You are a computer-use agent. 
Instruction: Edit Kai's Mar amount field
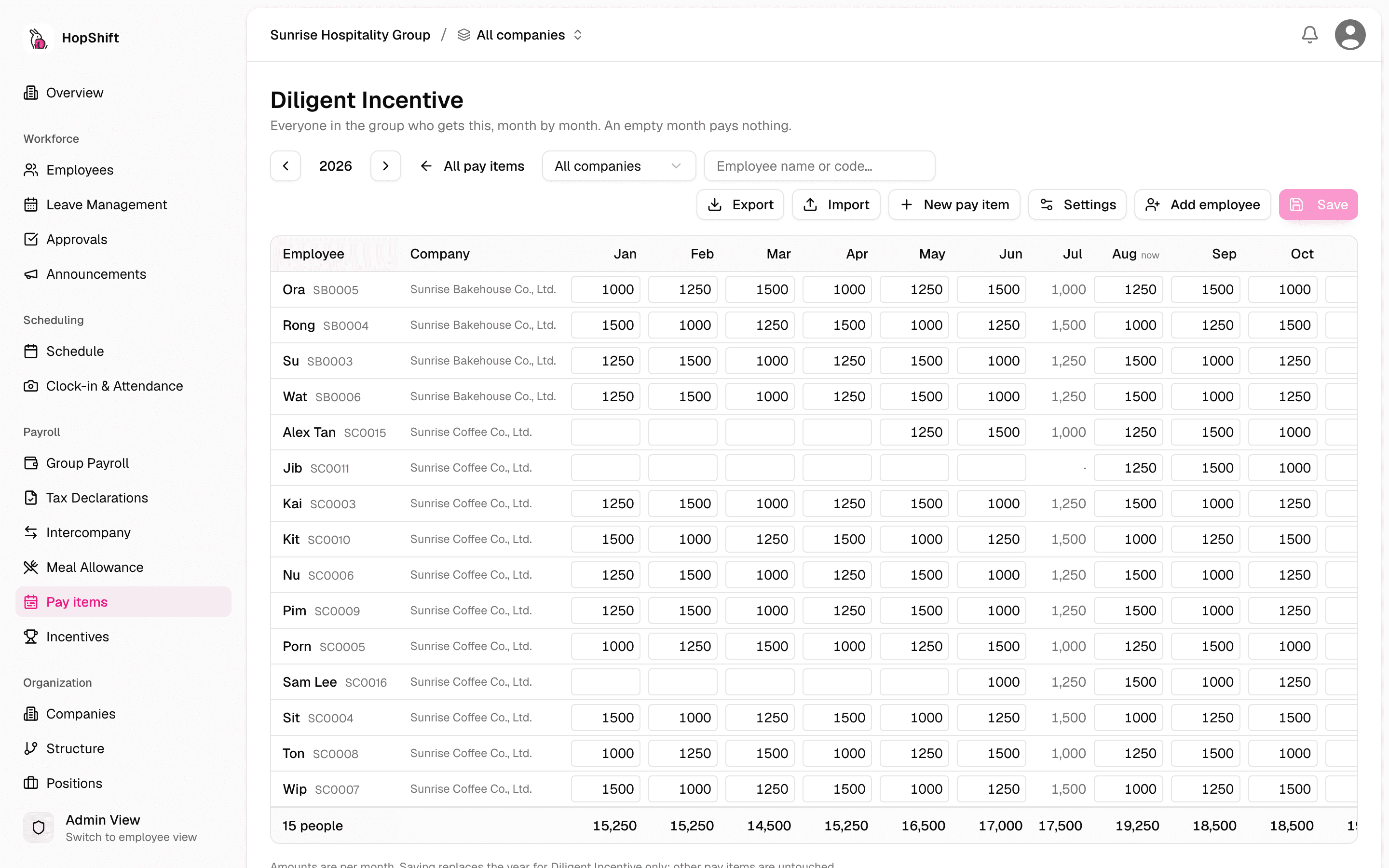(x=760, y=503)
